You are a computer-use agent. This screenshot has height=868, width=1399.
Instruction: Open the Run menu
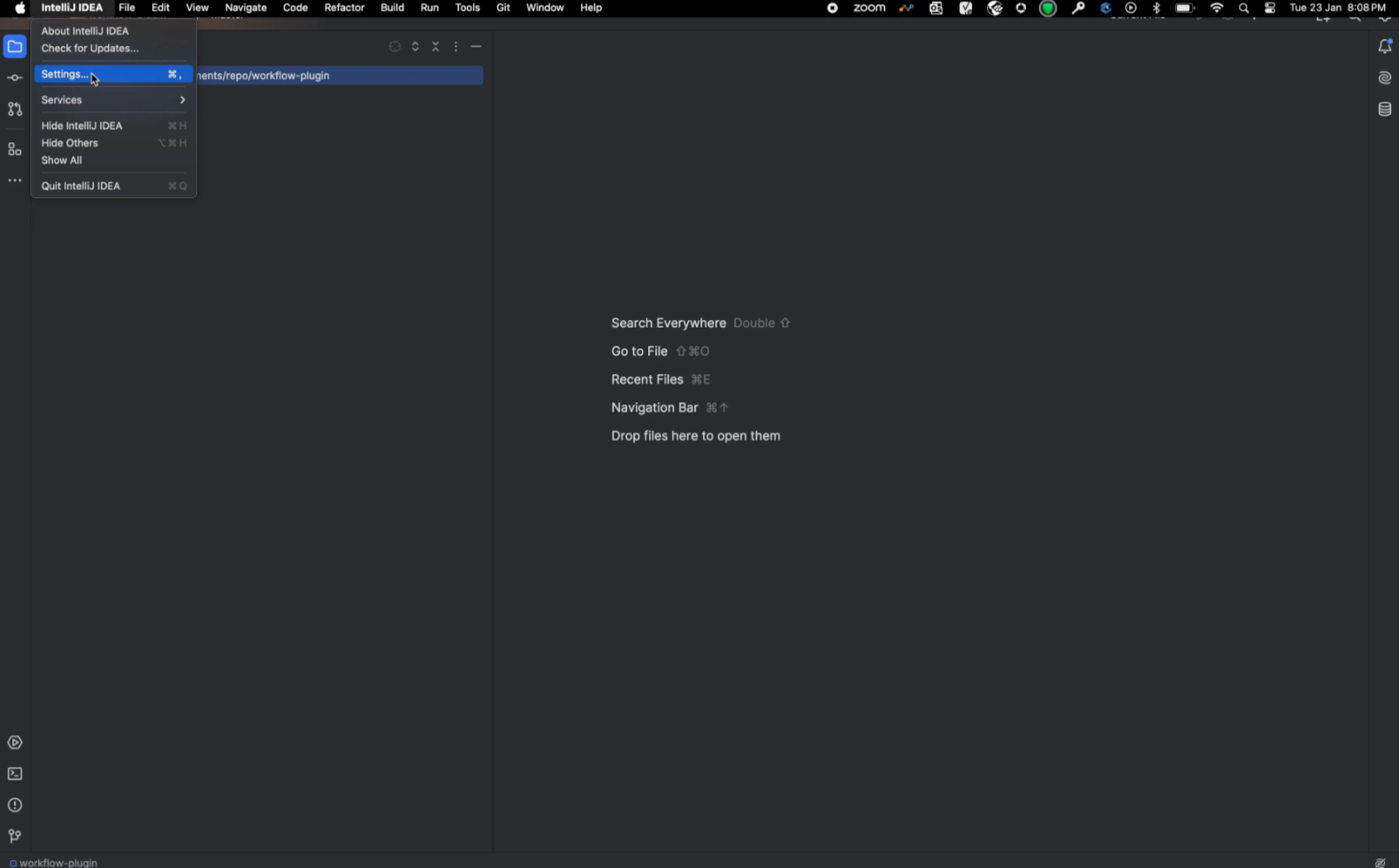[430, 8]
